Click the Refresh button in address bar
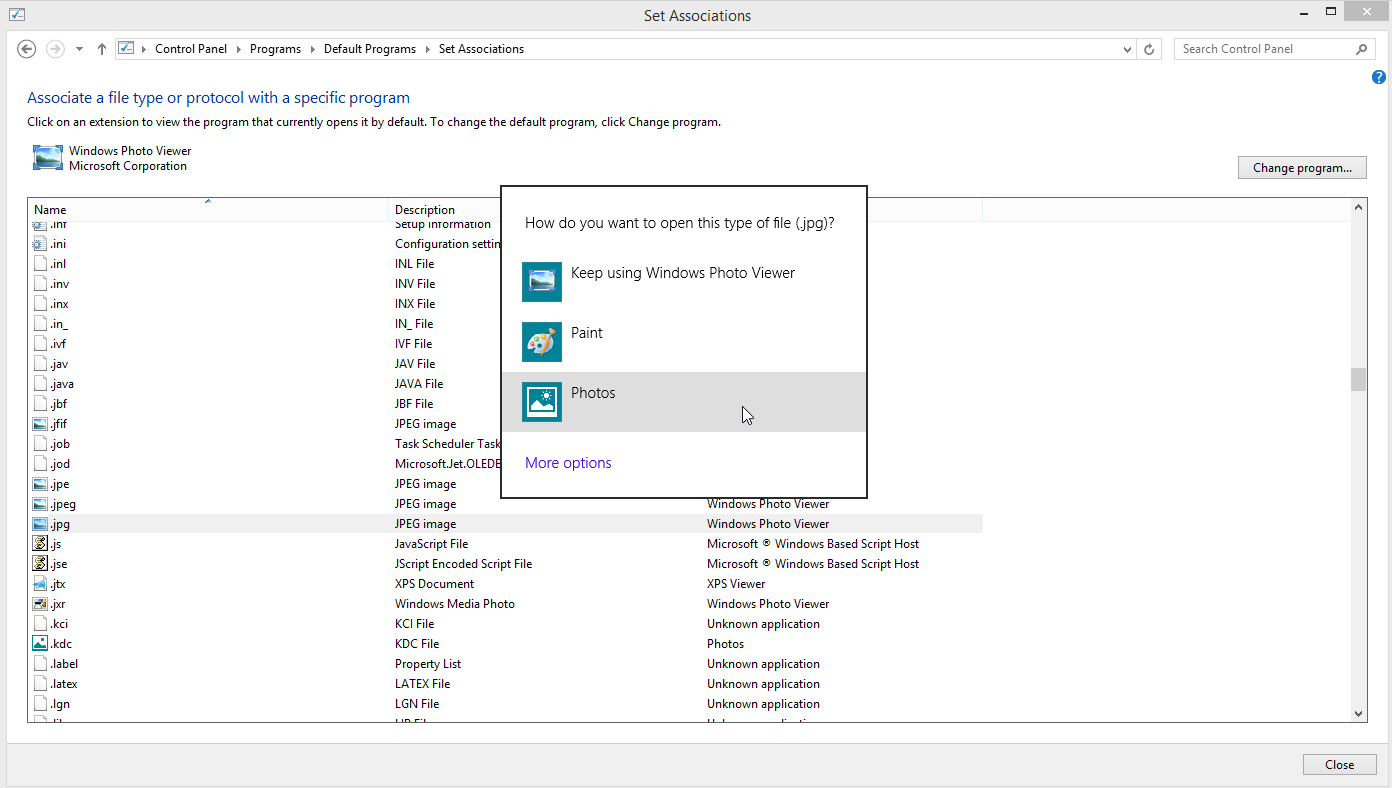 [x=1150, y=49]
